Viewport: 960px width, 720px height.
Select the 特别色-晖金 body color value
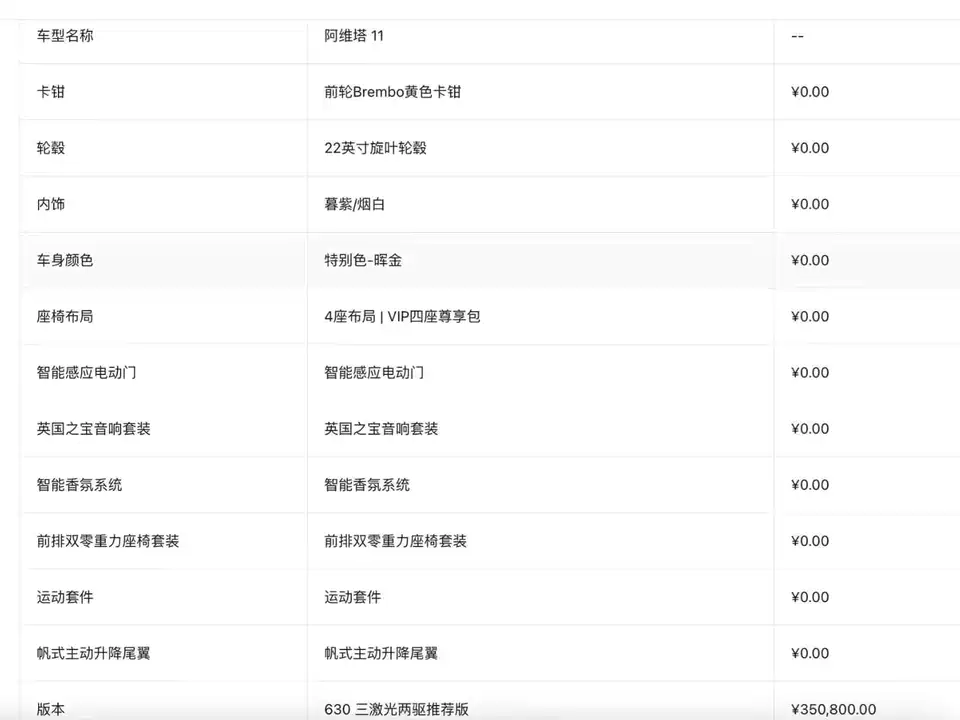[x=363, y=260]
